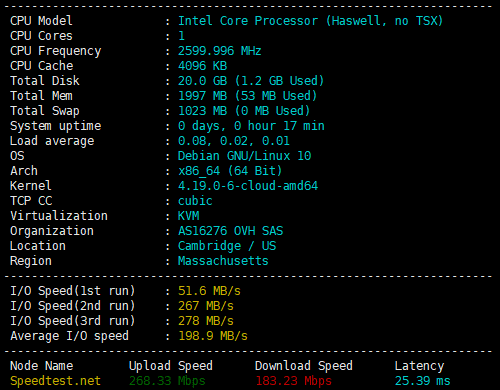The width and height of the screenshot is (500, 390).
Task: Select the Load average numbers
Action: coord(234,141)
